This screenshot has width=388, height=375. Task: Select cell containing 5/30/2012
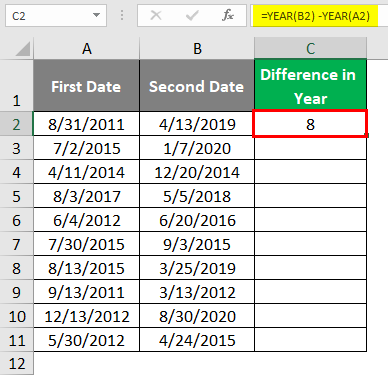point(87,340)
